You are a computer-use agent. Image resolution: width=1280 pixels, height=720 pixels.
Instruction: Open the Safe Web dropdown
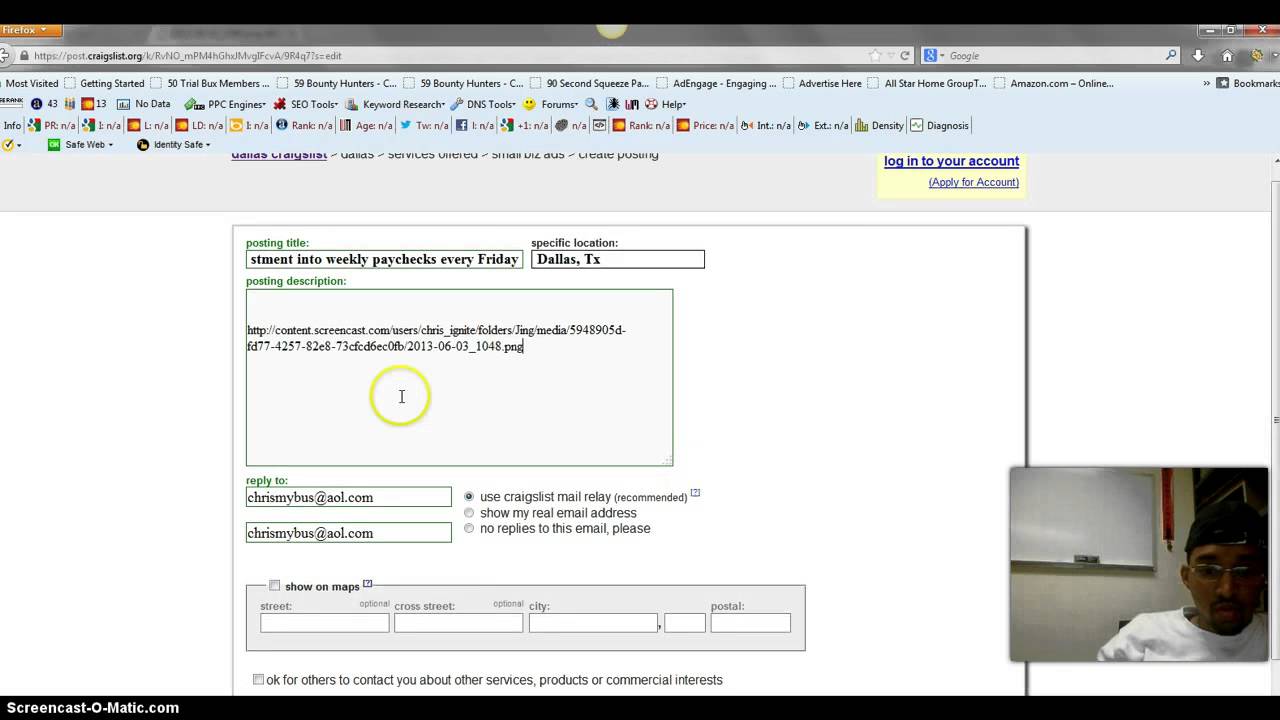pyautogui.click(x=81, y=145)
